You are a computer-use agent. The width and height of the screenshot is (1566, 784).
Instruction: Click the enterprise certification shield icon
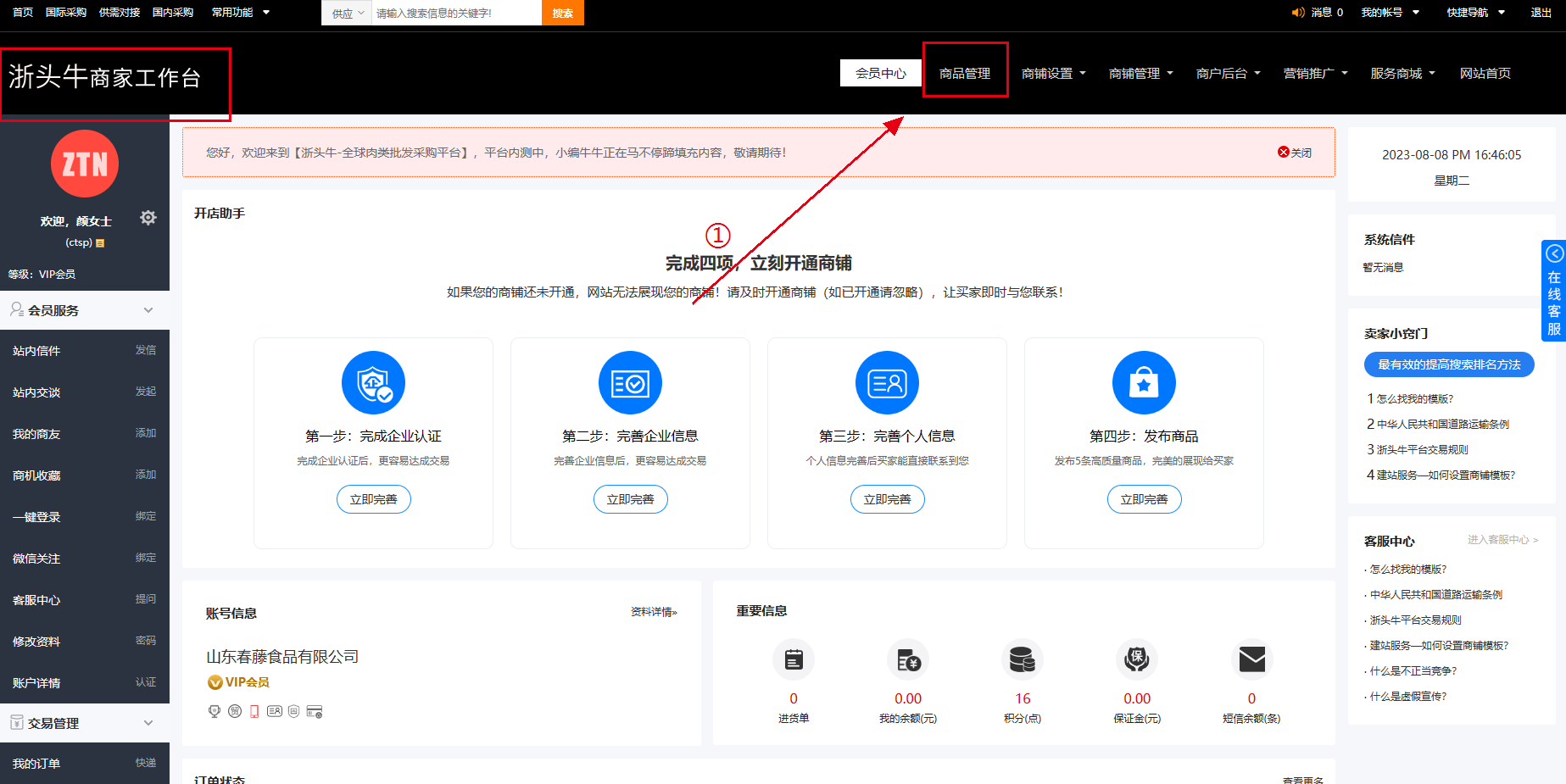(x=373, y=383)
